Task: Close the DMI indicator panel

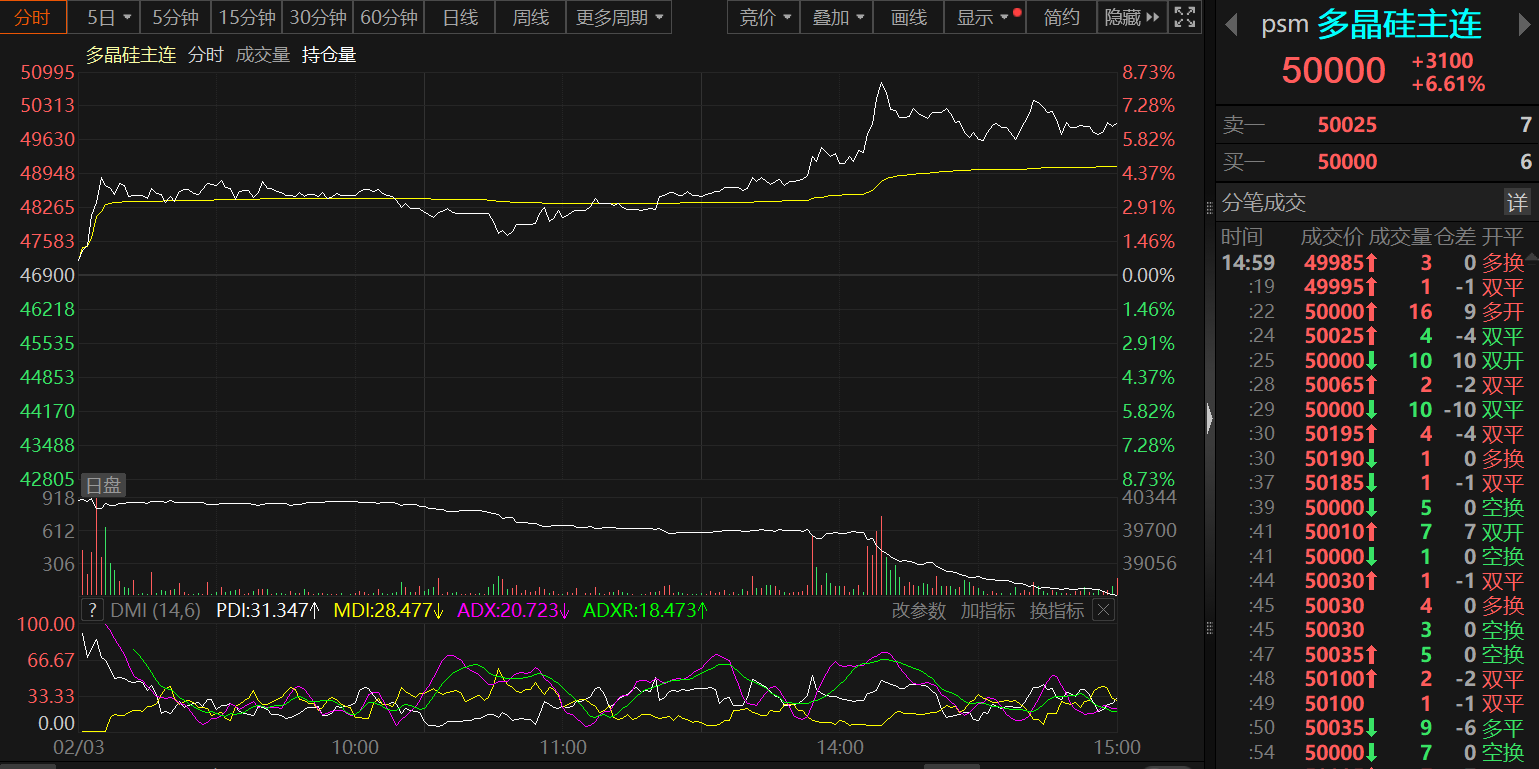Action: click(1104, 610)
